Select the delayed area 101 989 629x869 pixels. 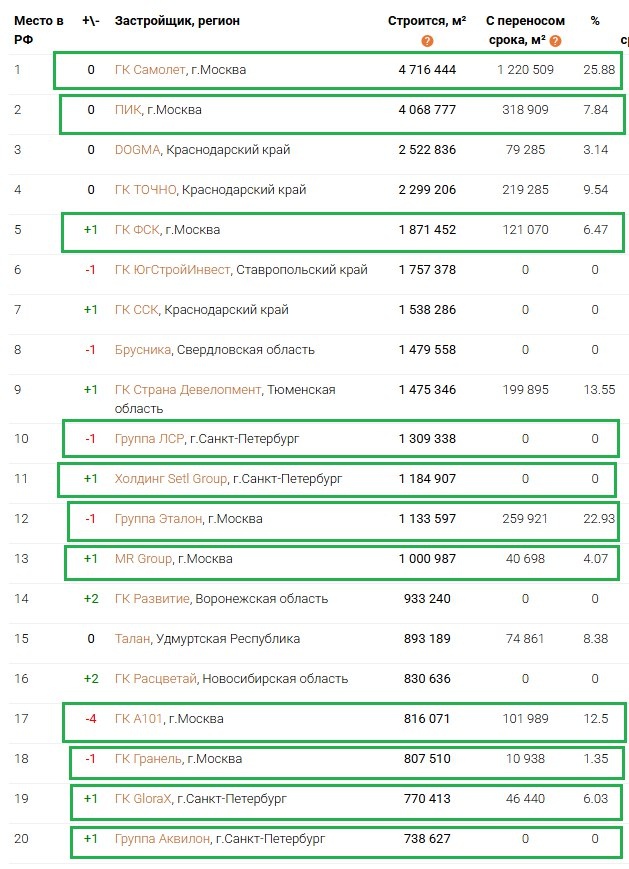[525, 718]
